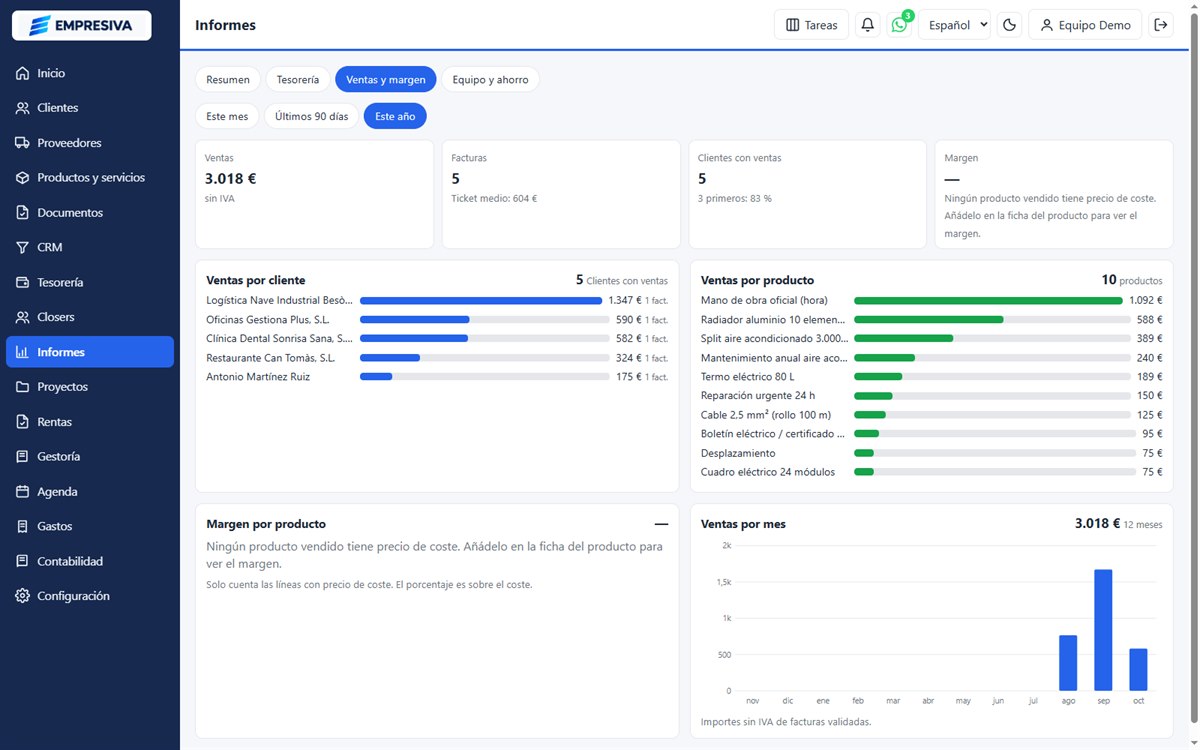1200x750 pixels.
Task: Open Tesorería in the sidebar
Action: 90,282
